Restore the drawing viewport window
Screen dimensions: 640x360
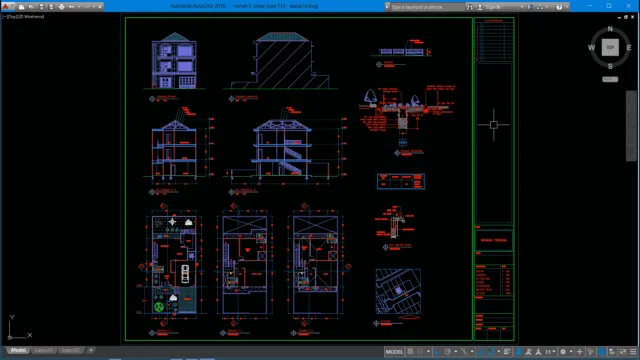tap(626, 17)
